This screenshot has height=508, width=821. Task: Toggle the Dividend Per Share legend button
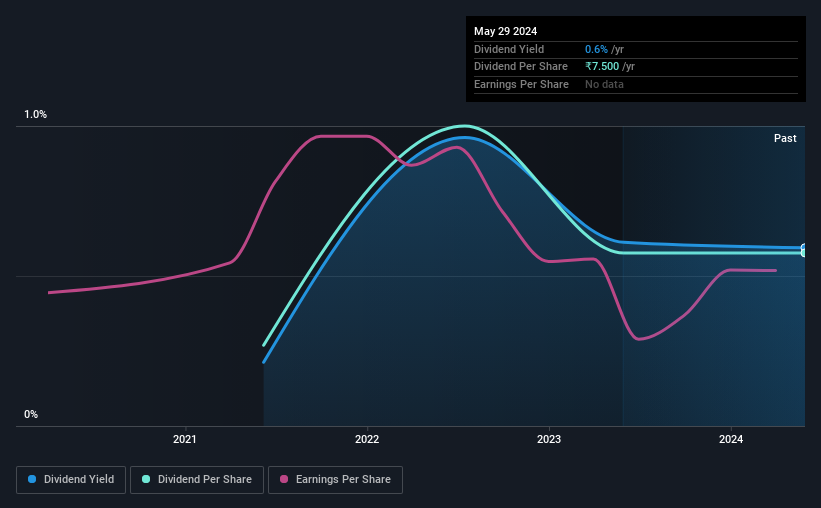pyautogui.click(x=197, y=480)
